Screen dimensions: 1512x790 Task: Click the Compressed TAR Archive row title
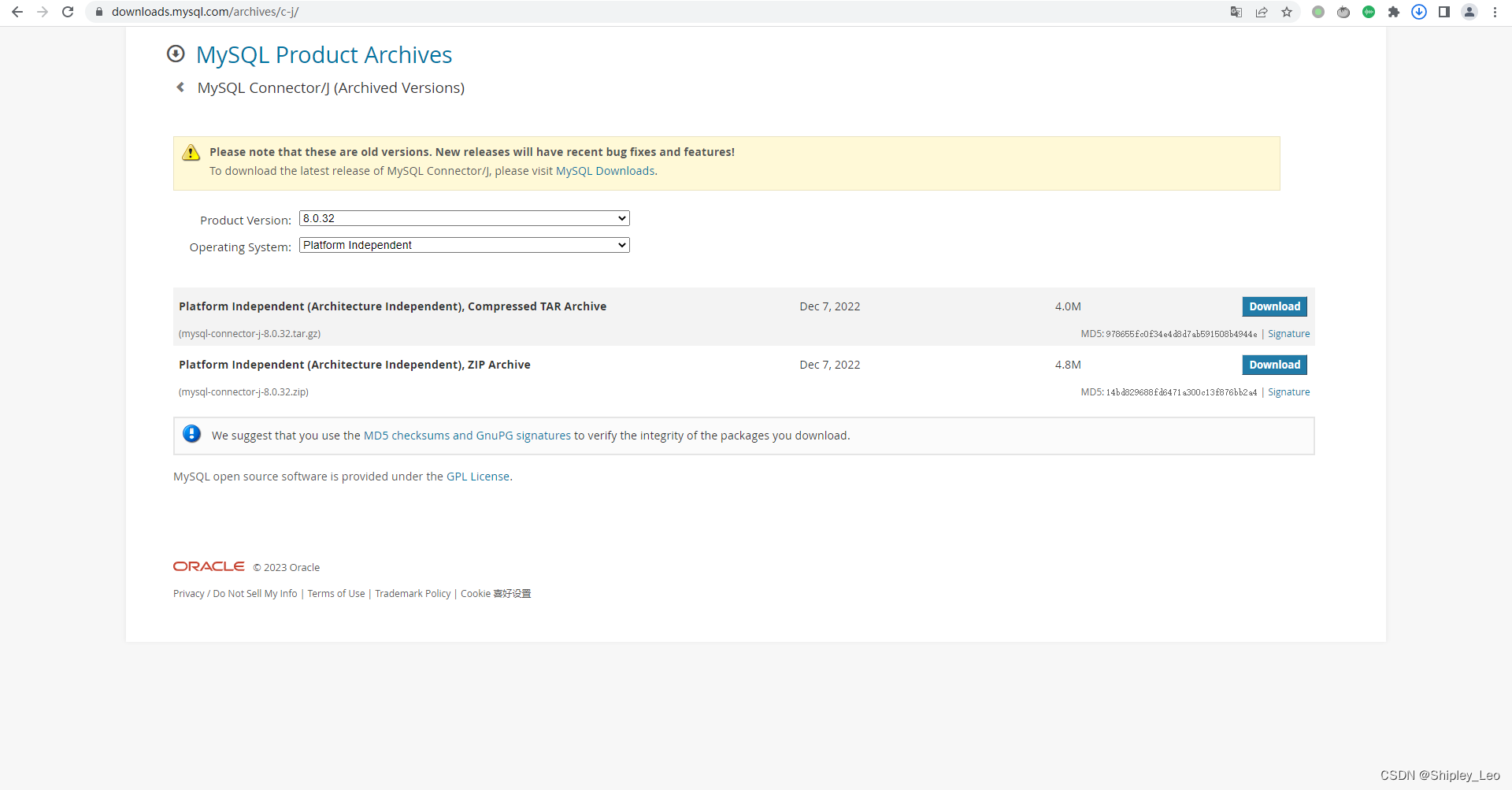click(x=392, y=306)
